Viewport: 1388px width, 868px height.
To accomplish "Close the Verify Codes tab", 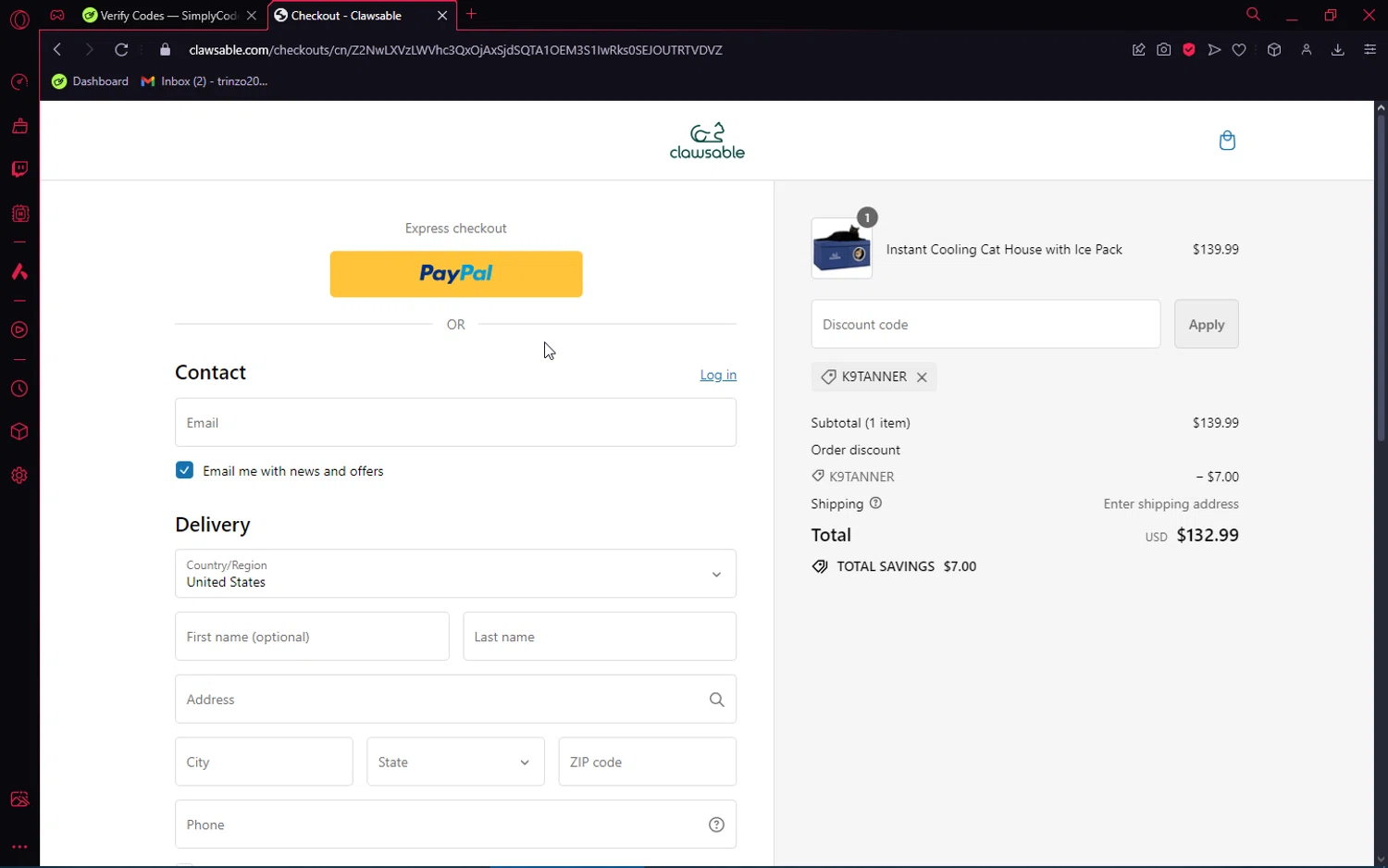I will [x=252, y=16].
